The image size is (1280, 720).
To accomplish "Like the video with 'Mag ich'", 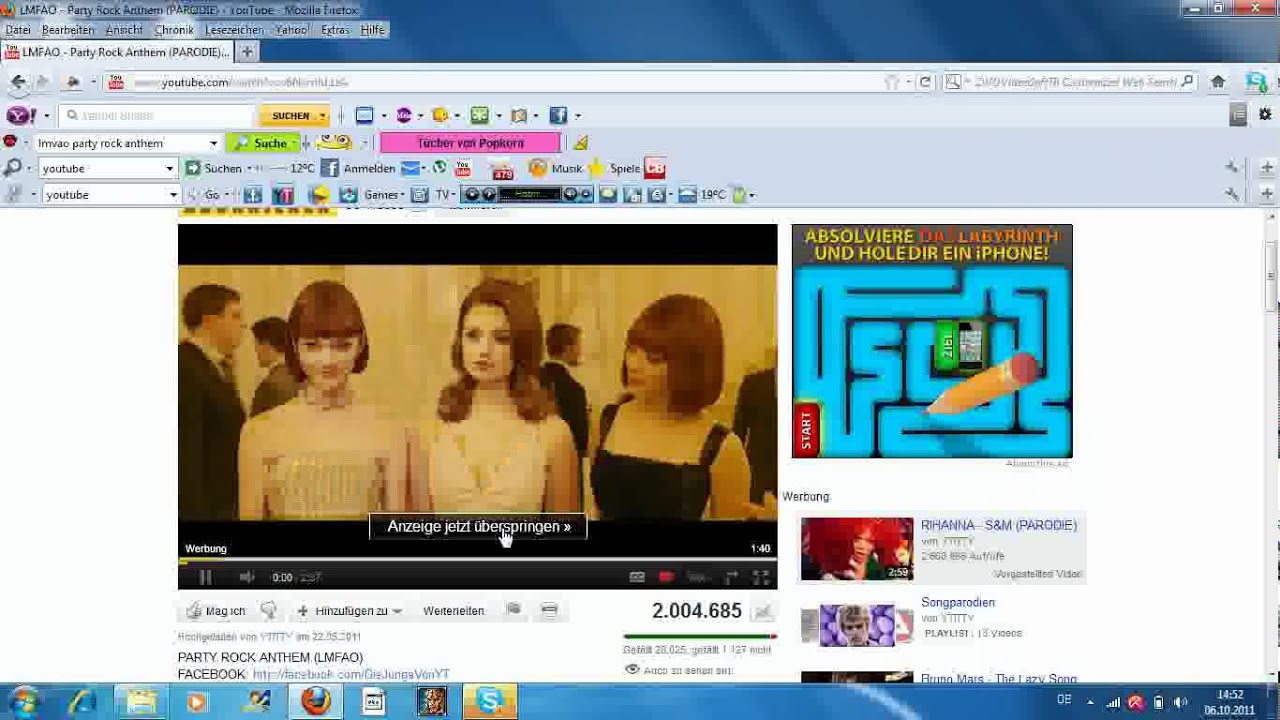I will click(216, 610).
